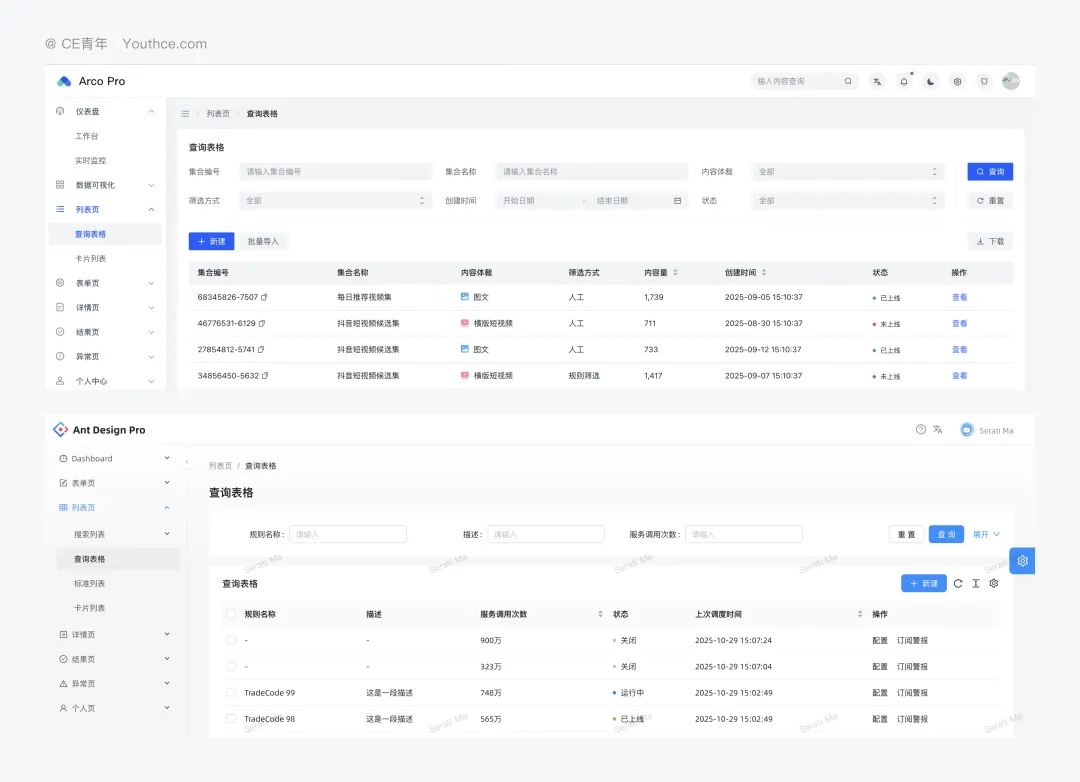Open the blue floating settings gear panel
1080x782 pixels.
point(1022,561)
